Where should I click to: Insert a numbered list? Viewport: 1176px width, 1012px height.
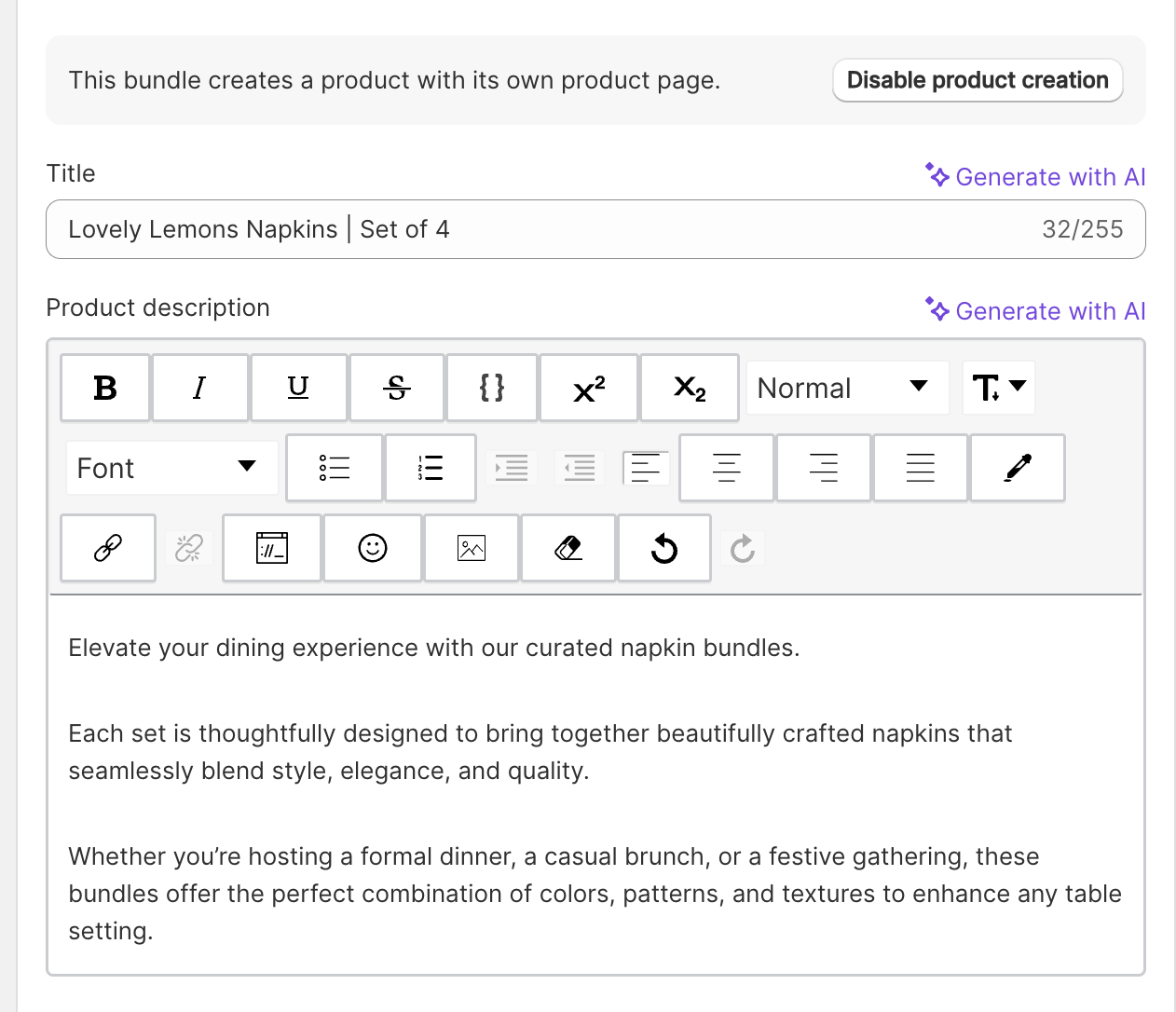click(431, 468)
